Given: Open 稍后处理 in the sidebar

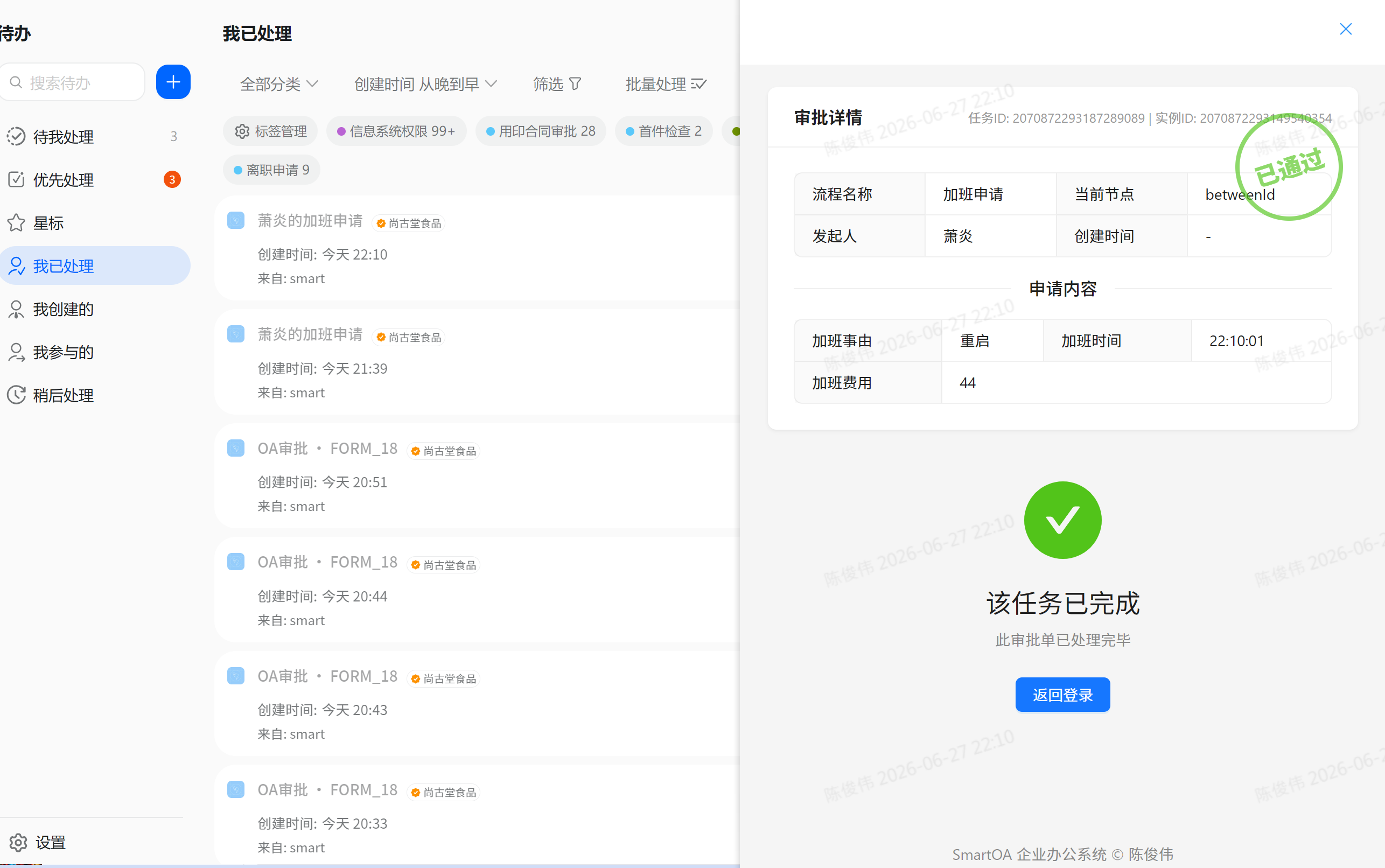Looking at the screenshot, I should (x=95, y=395).
